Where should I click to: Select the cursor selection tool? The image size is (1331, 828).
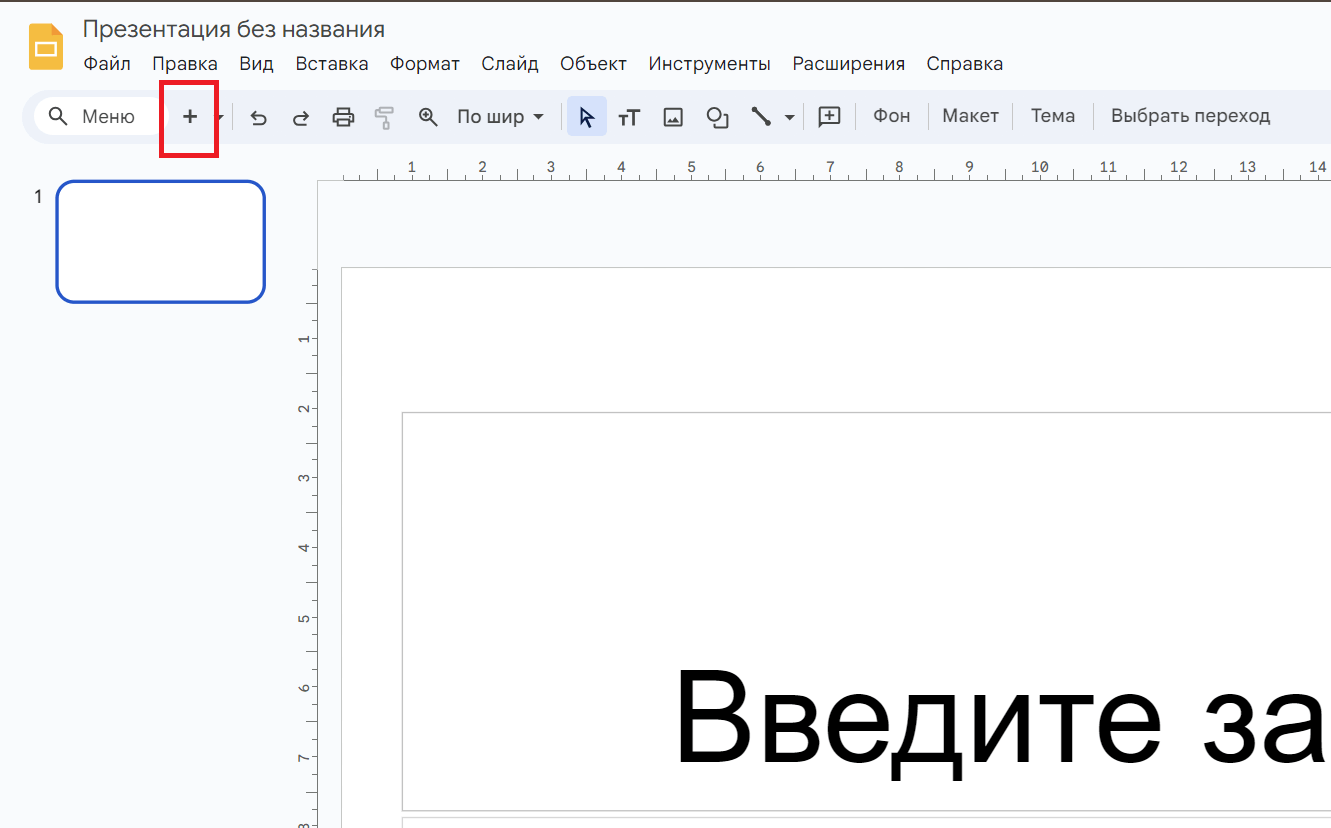coord(586,116)
